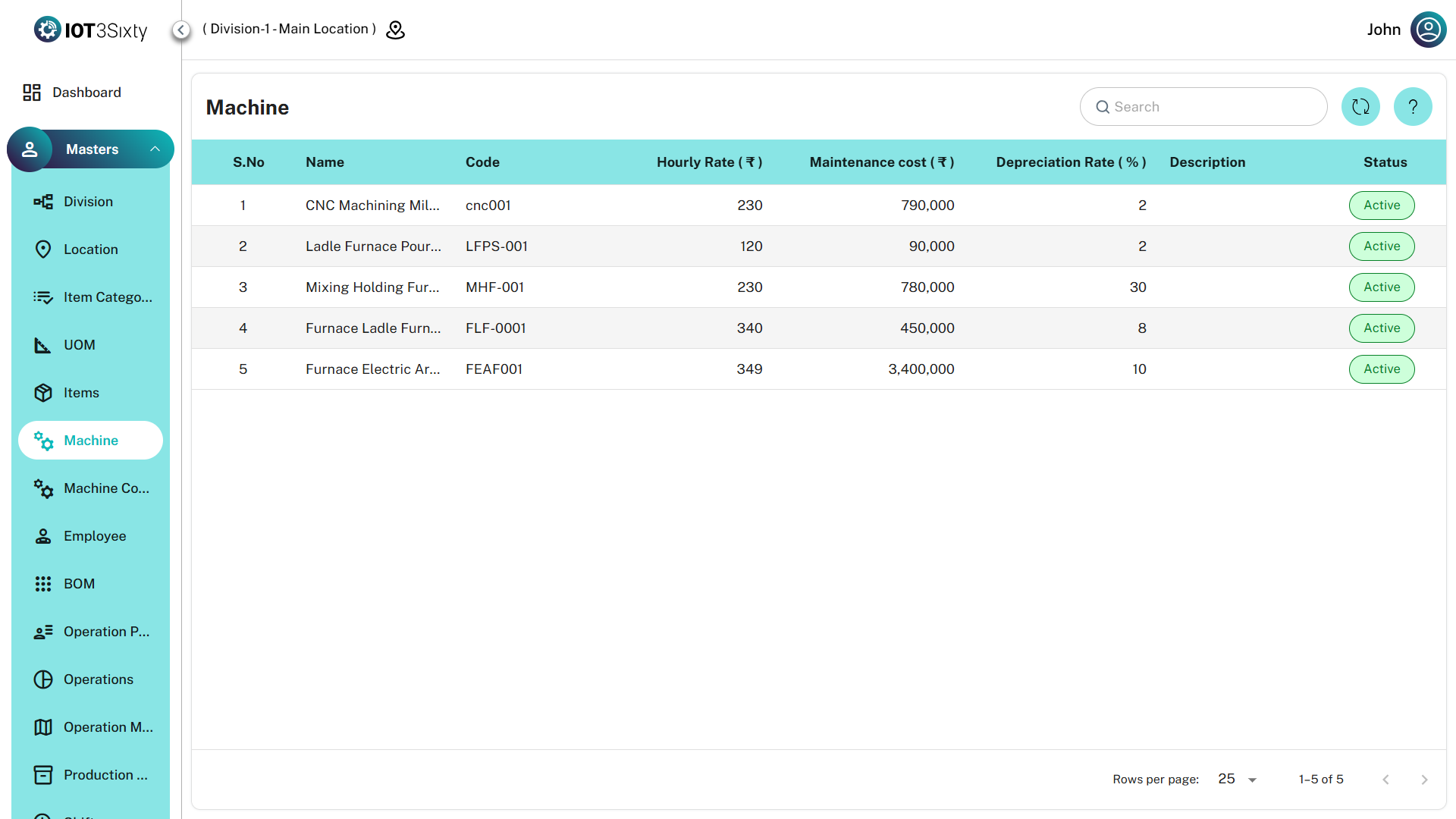
Task: Click the location pin icon in header
Action: tap(395, 30)
